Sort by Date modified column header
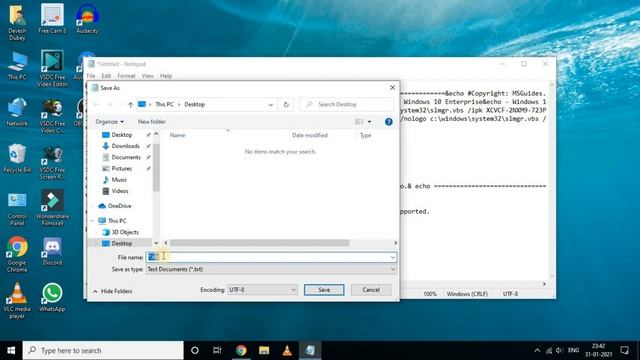Image resolution: width=640 pixels, height=360 pixels. click(x=310, y=136)
